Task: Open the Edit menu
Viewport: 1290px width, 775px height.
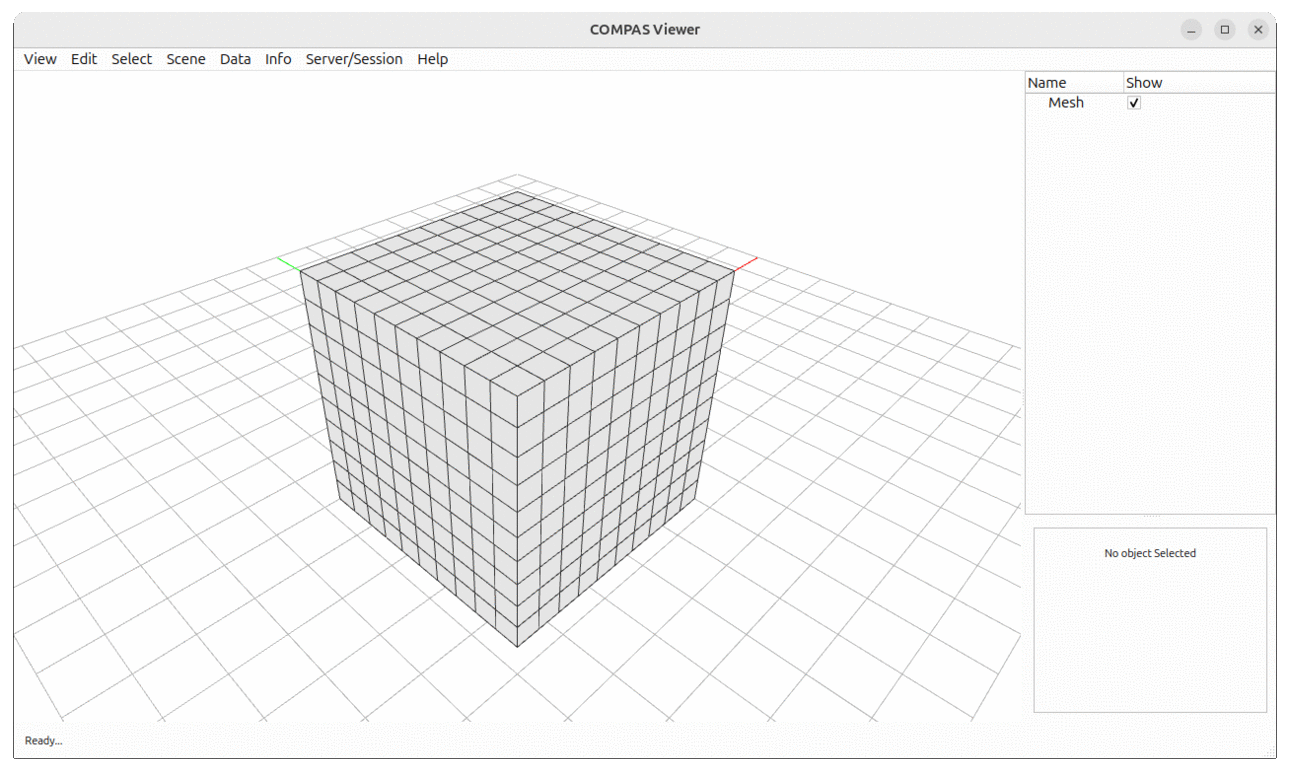Action: [83, 59]
